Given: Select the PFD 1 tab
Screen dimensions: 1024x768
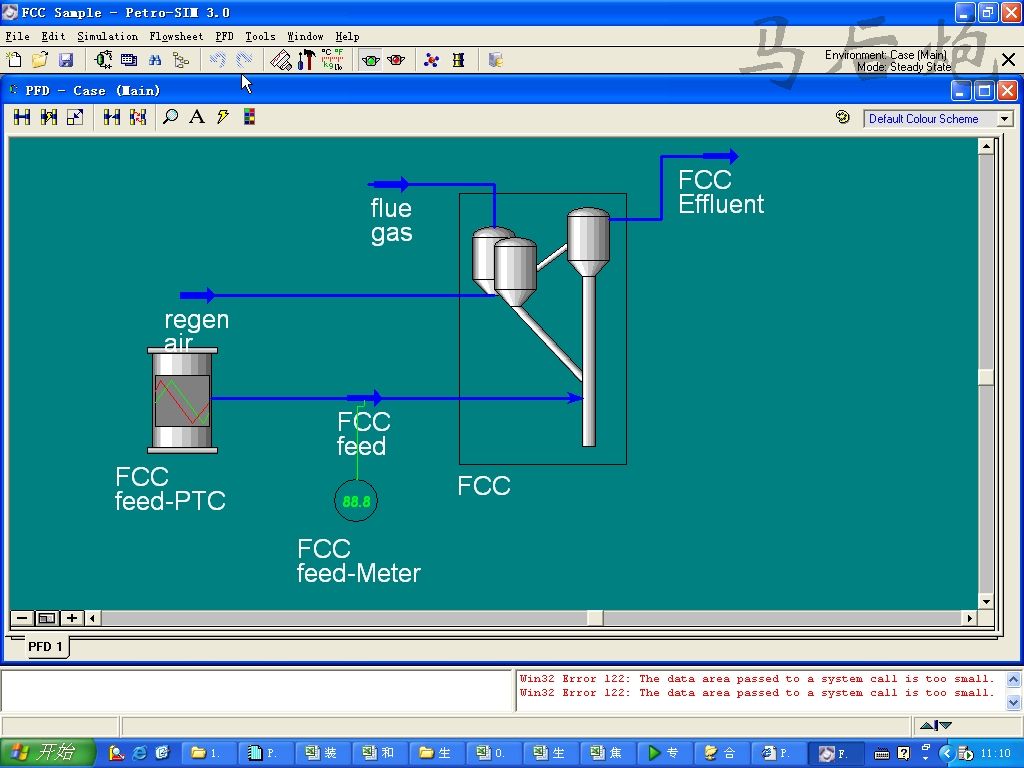Looking at the screenshot, I should pos(45,646).
